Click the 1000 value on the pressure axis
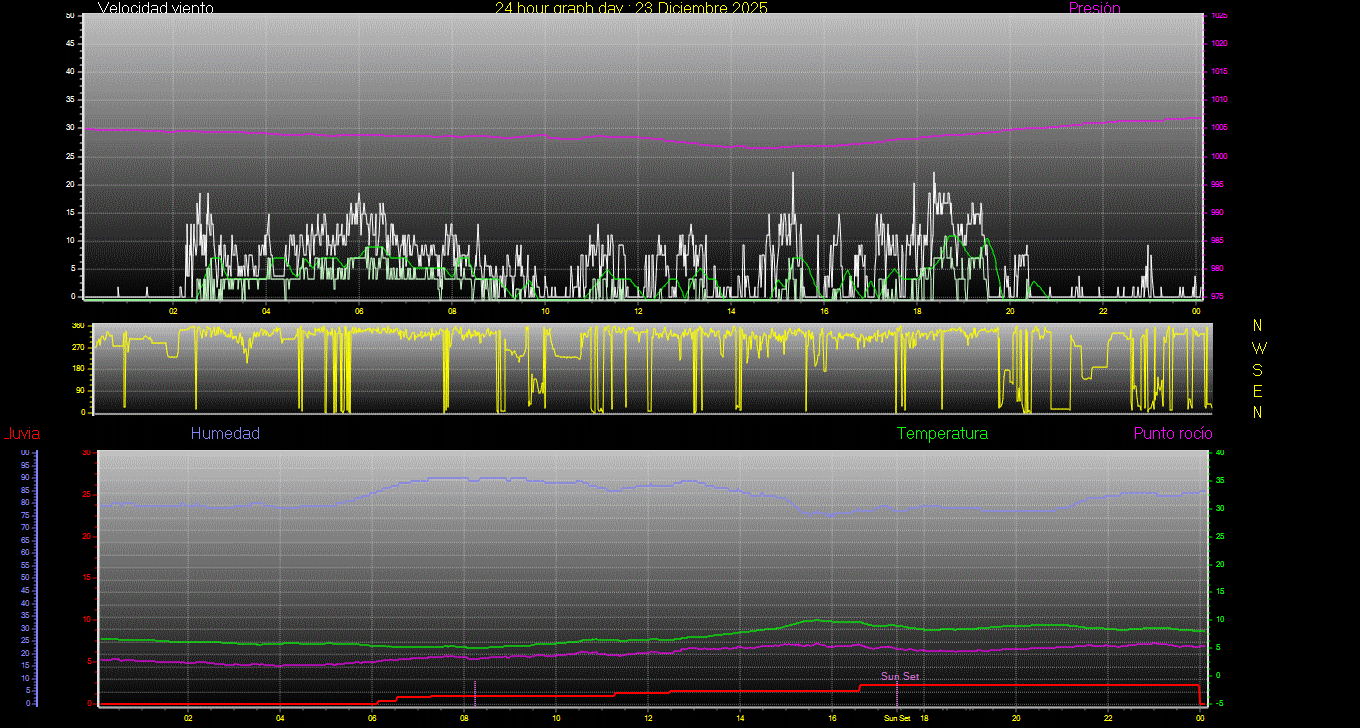This screenshot has width=1360, height=728. tap(1219, 157)
